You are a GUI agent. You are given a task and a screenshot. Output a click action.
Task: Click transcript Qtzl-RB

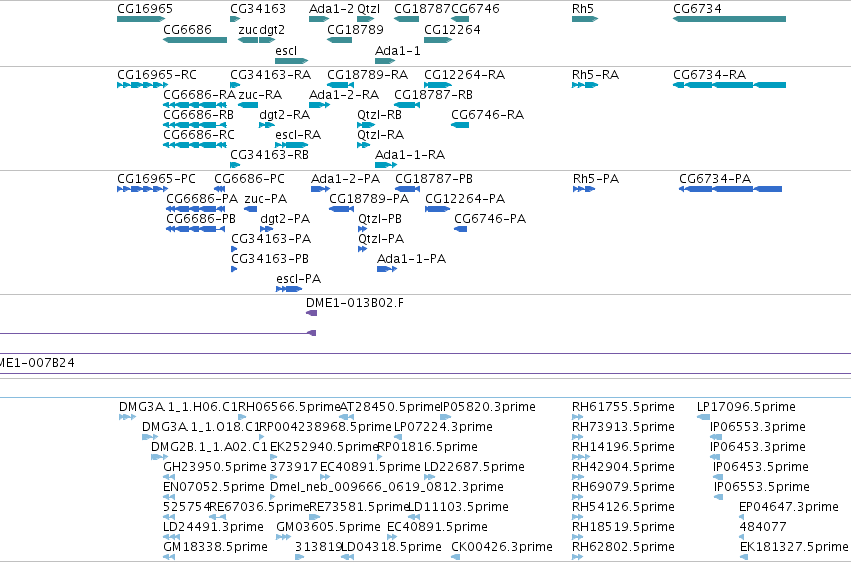pyautogui.click(x=366, y=125)
